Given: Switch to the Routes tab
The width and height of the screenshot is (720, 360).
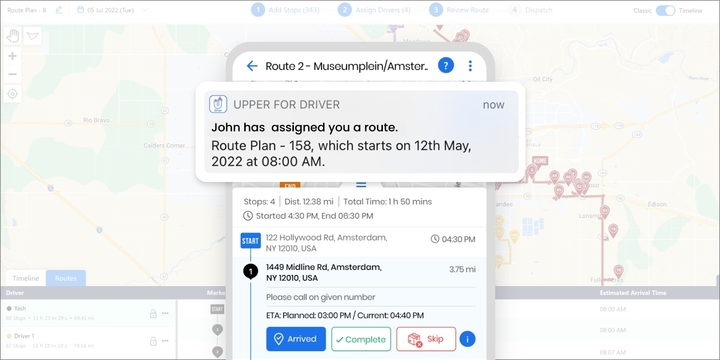Looking at the screenshot, I should pos(66,278).
